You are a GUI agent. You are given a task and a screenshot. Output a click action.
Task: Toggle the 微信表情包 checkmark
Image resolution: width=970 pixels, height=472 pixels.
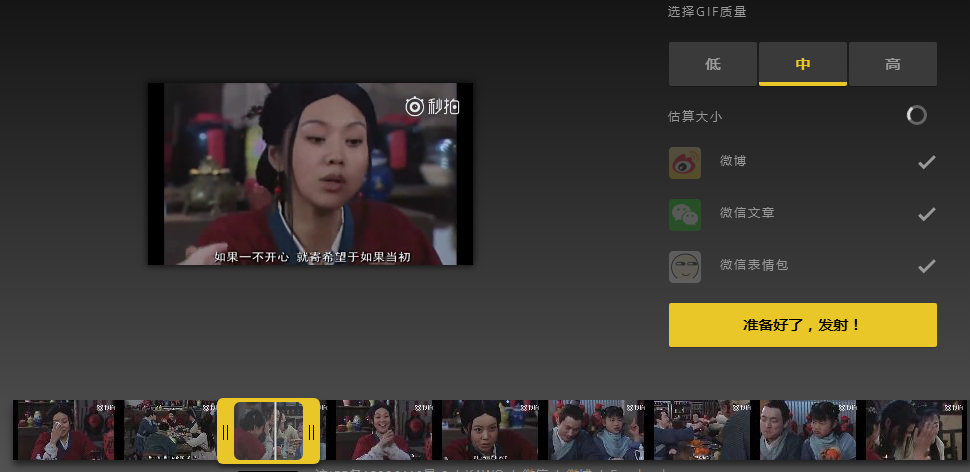click(x=926, y=267)
